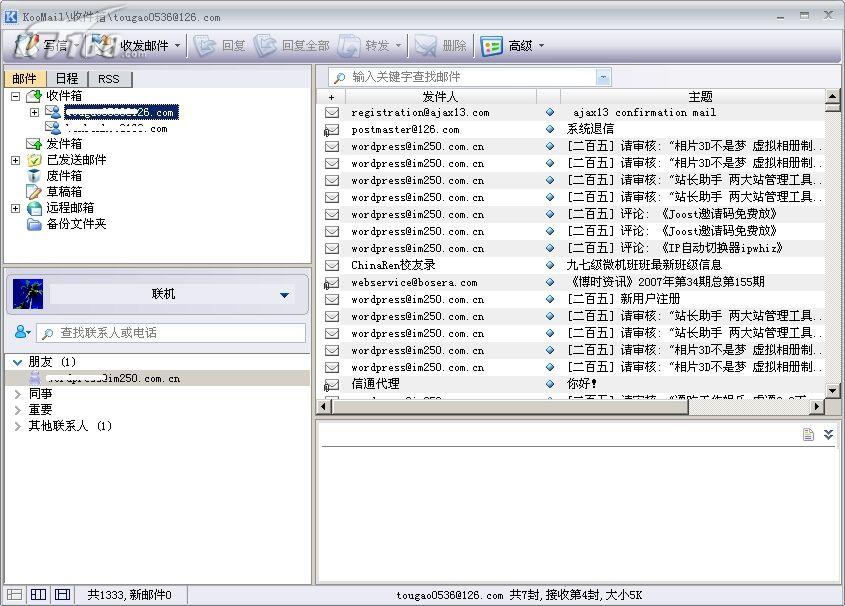This screenshot has height=606, width=845.
Task: Expand the 已发送邮件 tree node
Action: [x=16, y=160]
